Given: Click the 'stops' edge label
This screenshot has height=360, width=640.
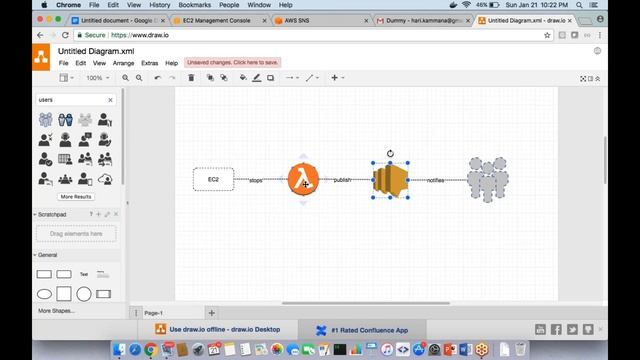Looking at the screenshot, I should click(256, 180).
